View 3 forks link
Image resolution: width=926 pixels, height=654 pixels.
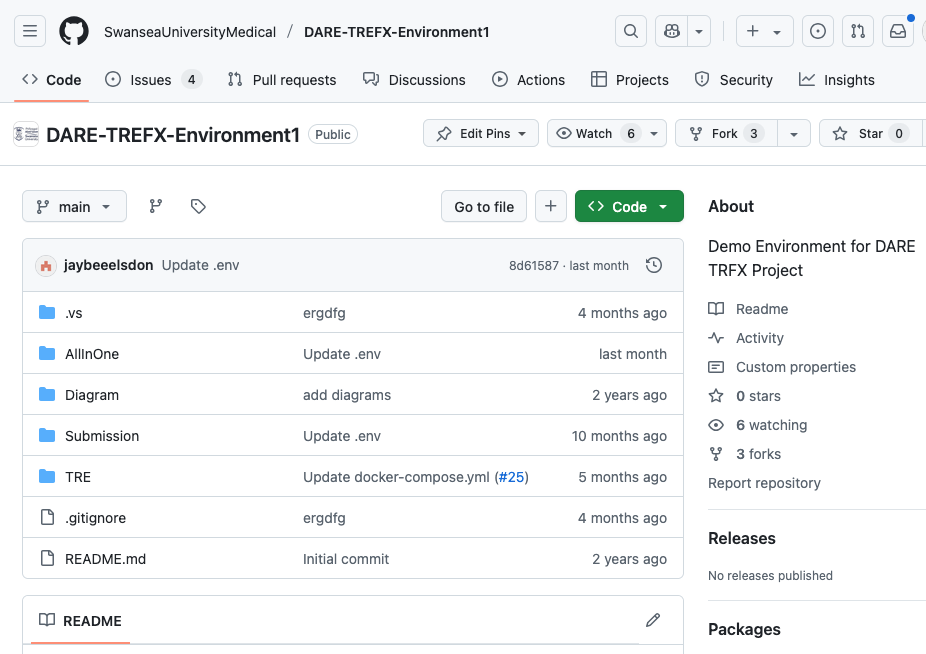tap(745, 454)
